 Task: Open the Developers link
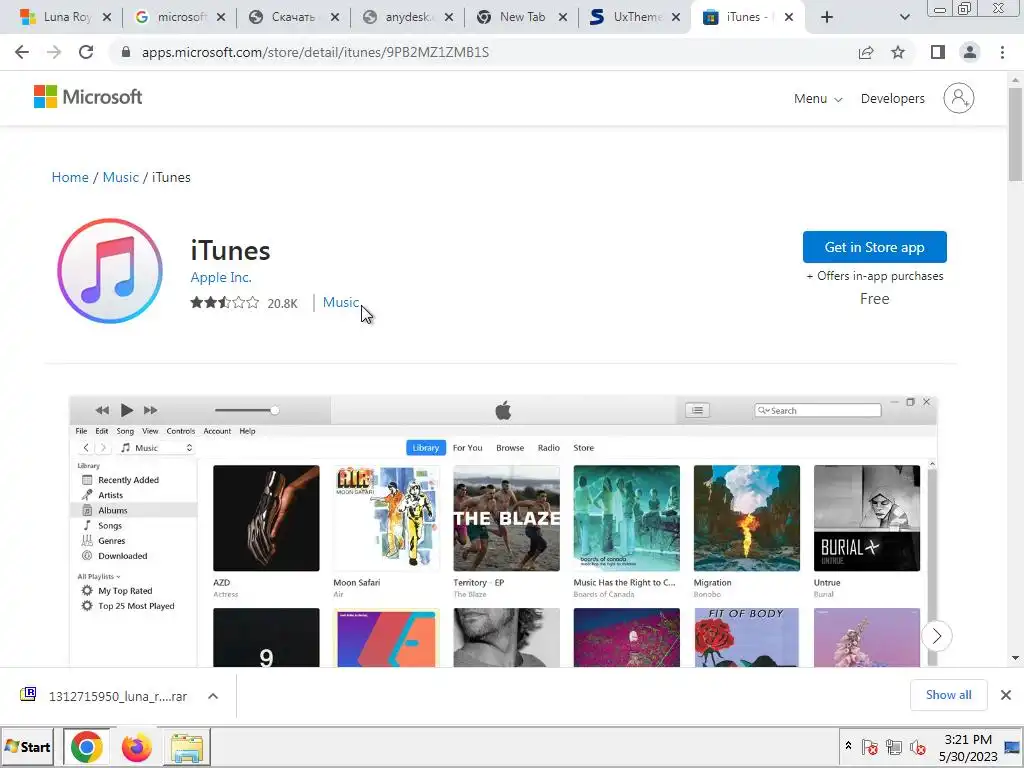(x=893, y=99)
